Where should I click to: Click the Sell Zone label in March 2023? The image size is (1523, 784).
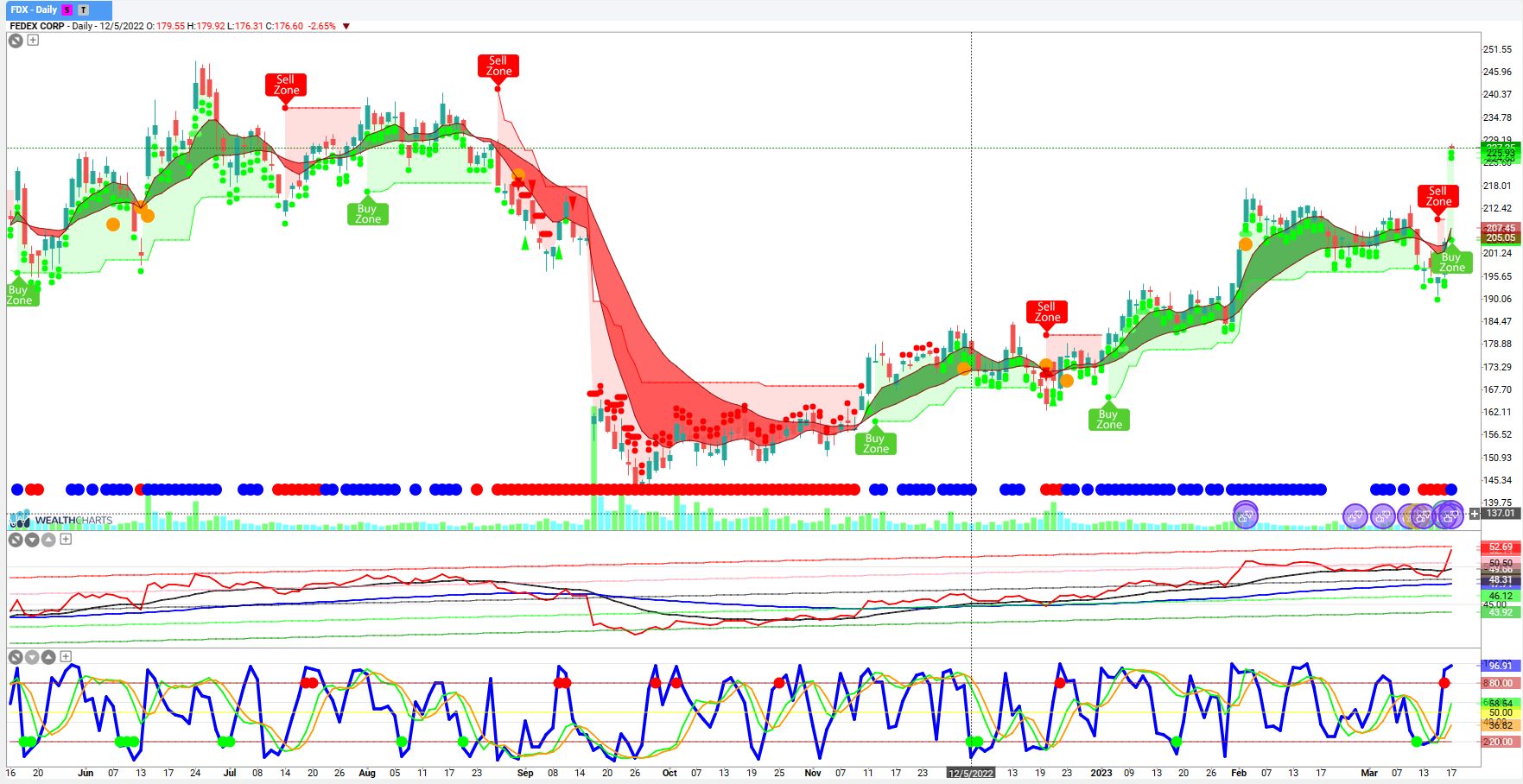[1438, 196]
